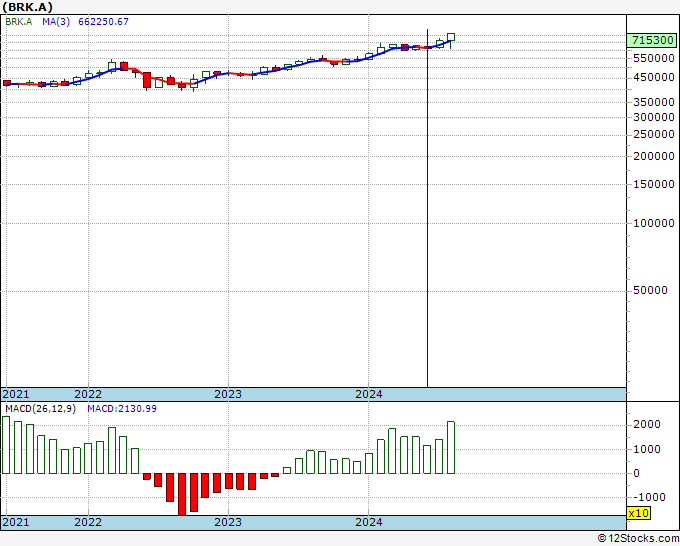Select the moving average value 662250.67

103,22
